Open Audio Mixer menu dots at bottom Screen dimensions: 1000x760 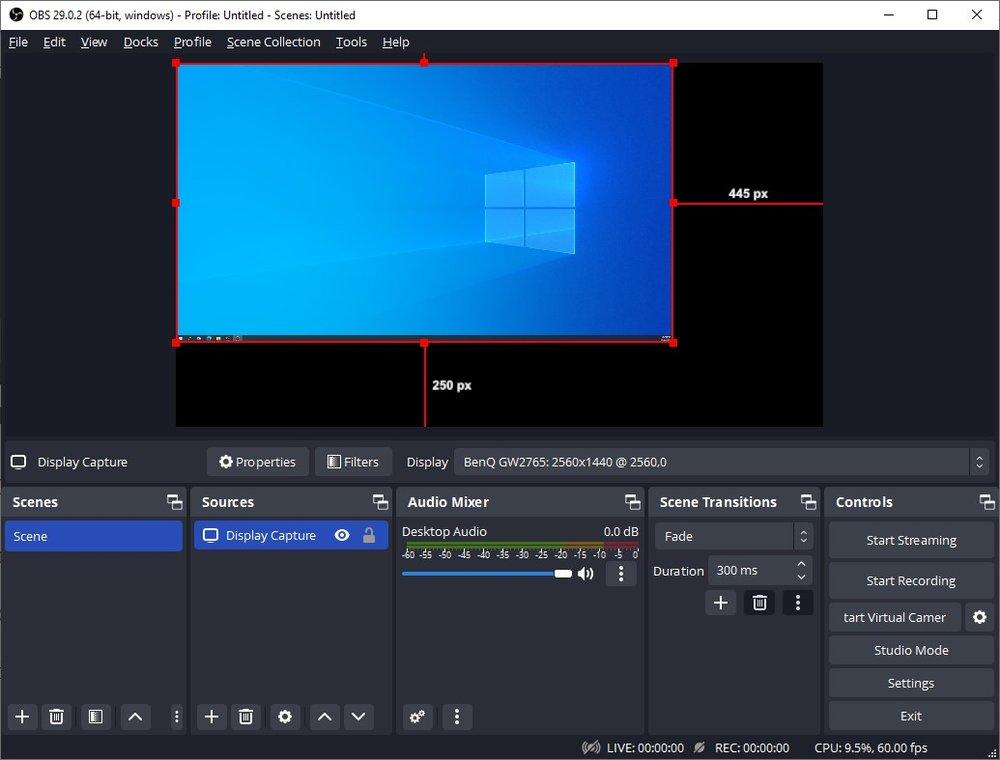(457, 717)
